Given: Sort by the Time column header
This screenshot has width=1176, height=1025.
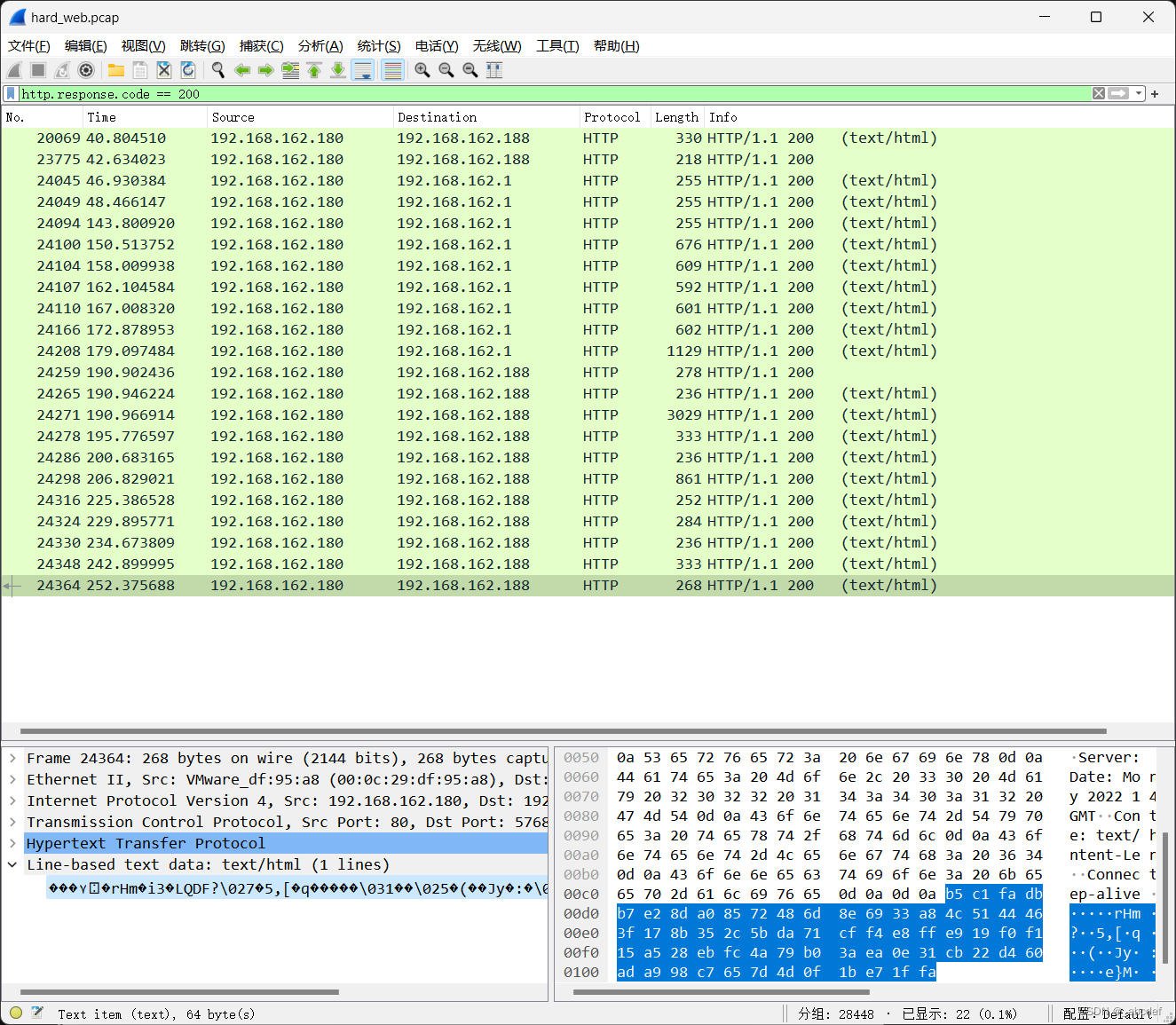Looking at the screenshot, I should pos(145,117).
